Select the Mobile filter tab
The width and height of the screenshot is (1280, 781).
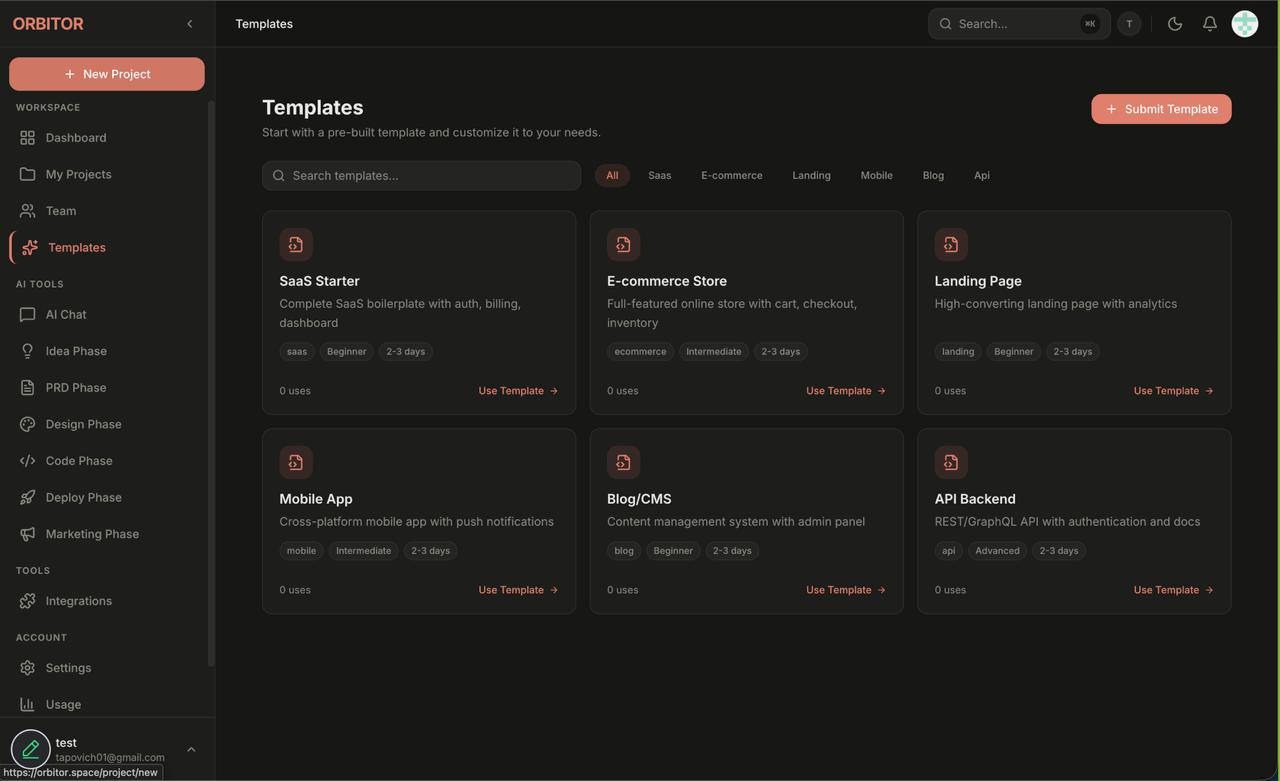(876, 176)
